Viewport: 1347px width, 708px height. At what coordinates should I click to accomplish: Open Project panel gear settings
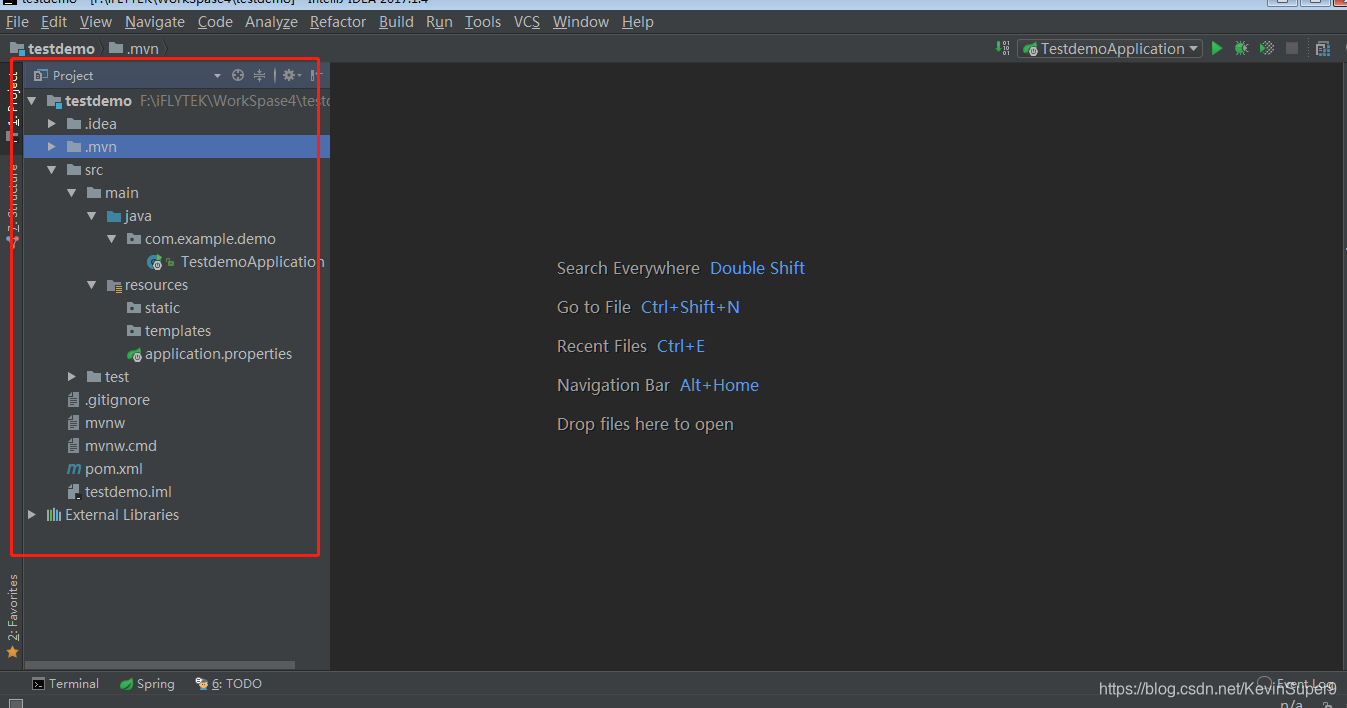pyautogui.click(x=291, y=75)
